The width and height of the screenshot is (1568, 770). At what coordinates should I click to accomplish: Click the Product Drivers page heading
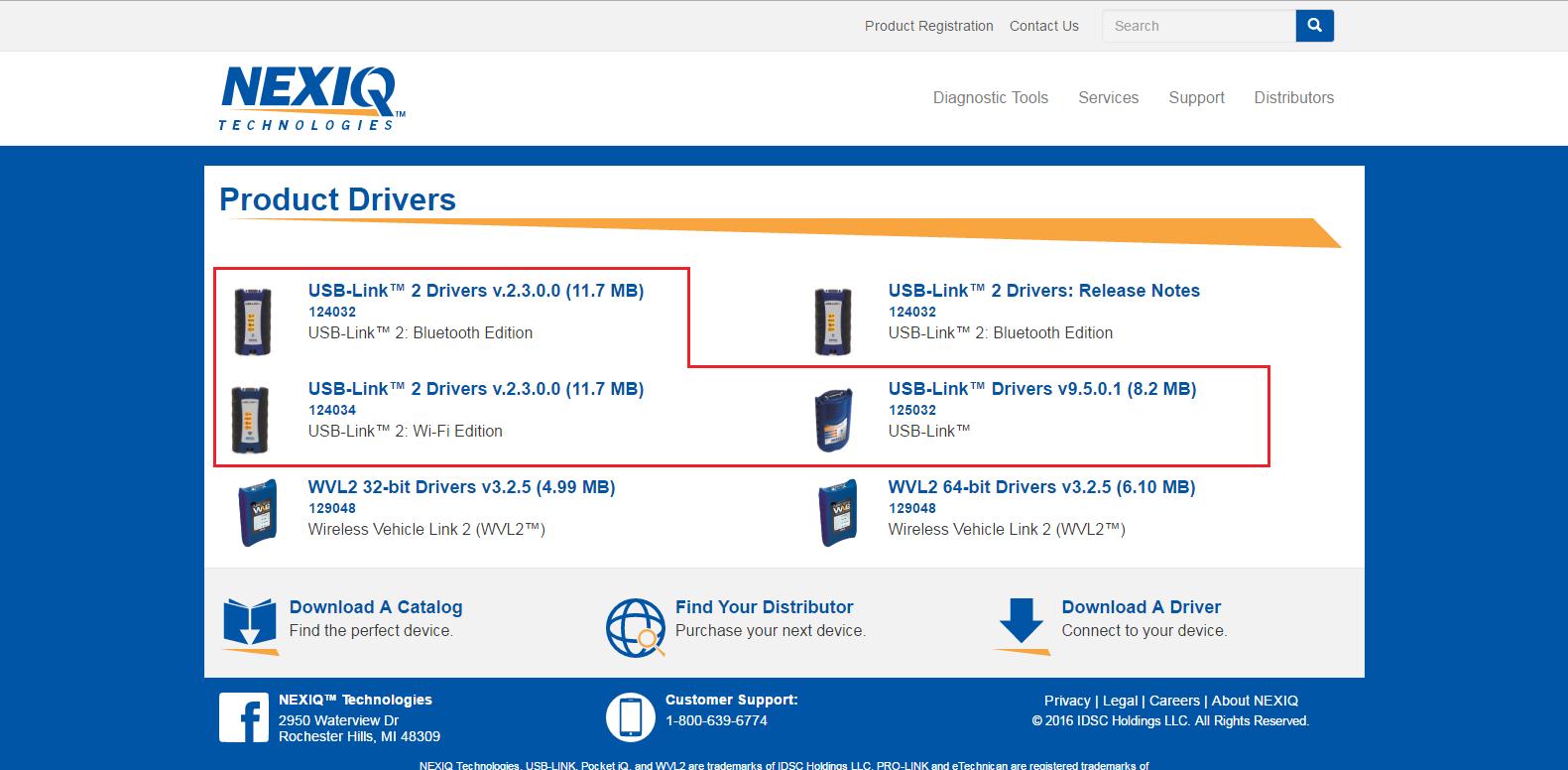click(337, 199)
